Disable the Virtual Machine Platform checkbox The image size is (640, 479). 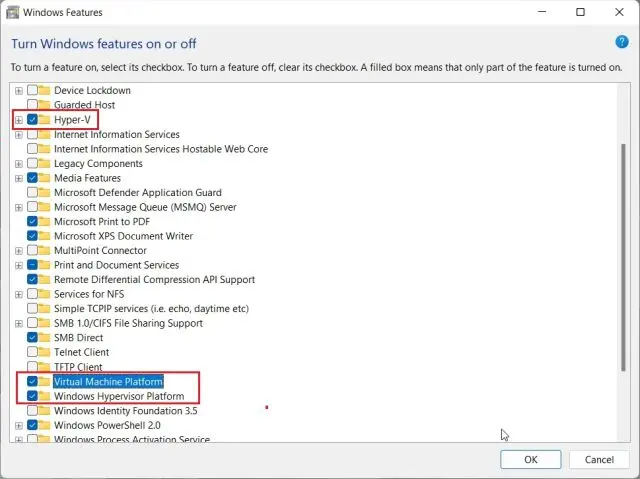[33, 382]
